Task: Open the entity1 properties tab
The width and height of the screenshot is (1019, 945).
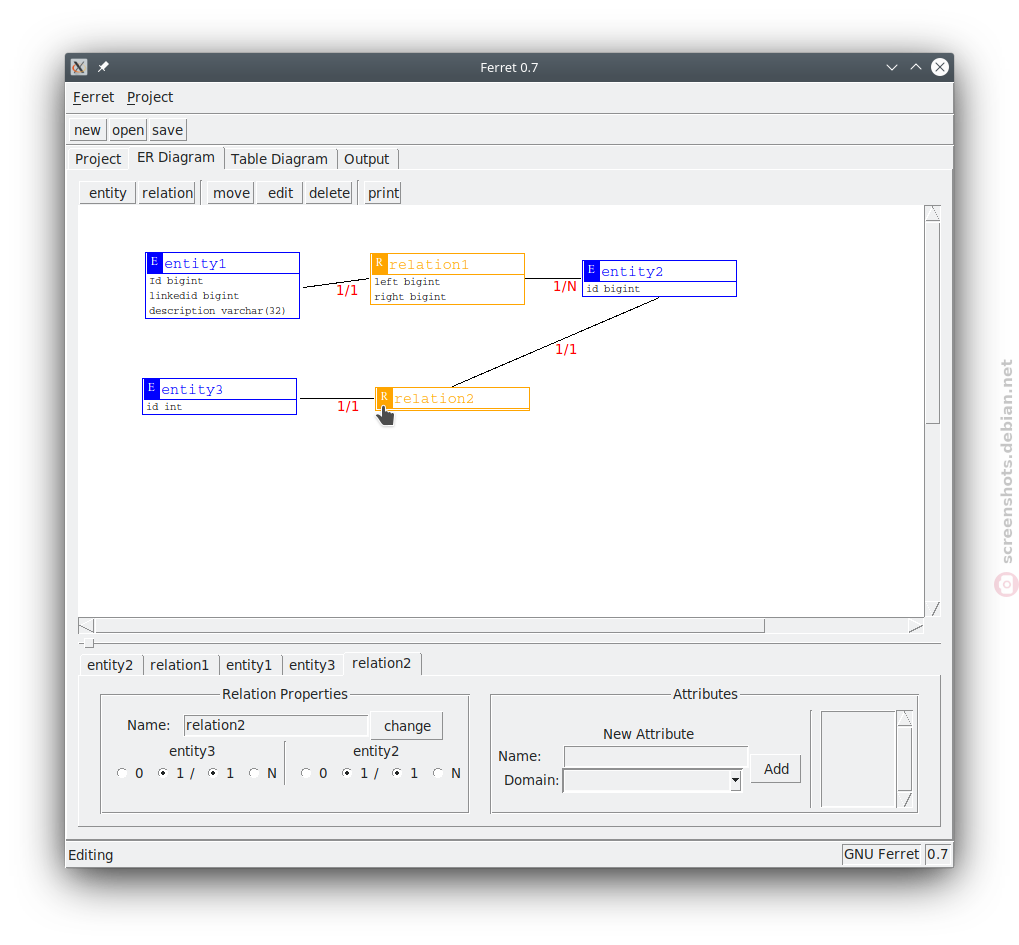Action: coord(249,665)
